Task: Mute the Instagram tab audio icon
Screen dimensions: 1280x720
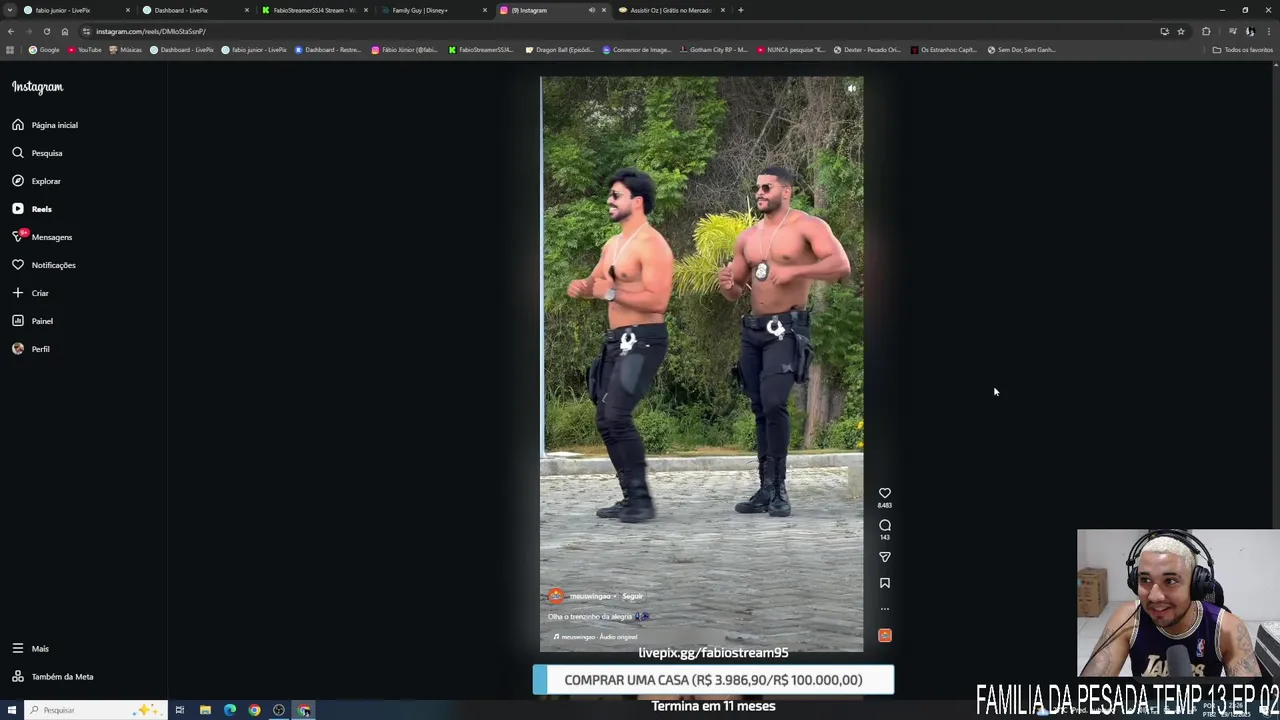Action: tap(591, 10)
